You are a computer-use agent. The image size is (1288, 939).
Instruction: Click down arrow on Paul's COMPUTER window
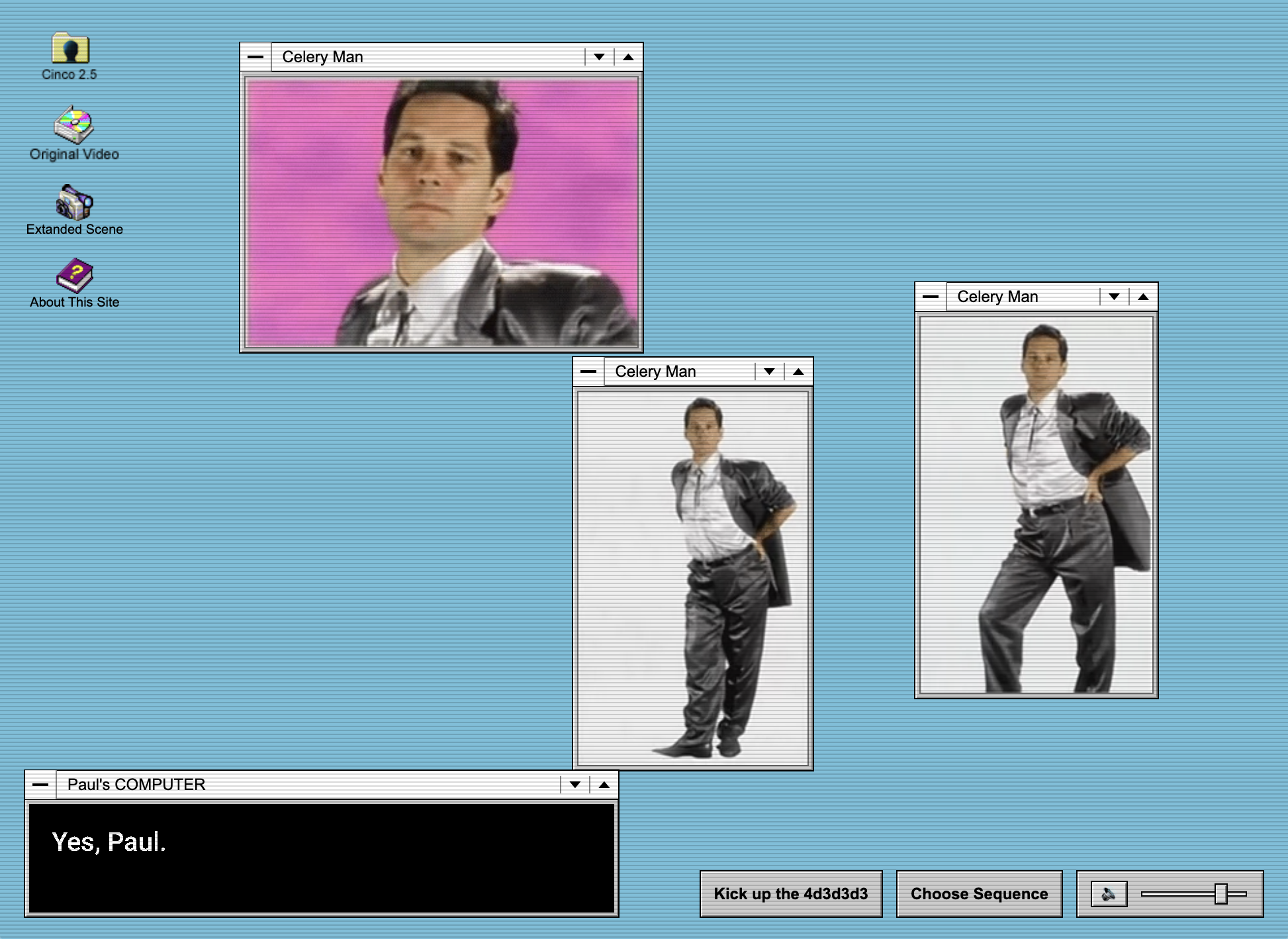tap(575, 785)
